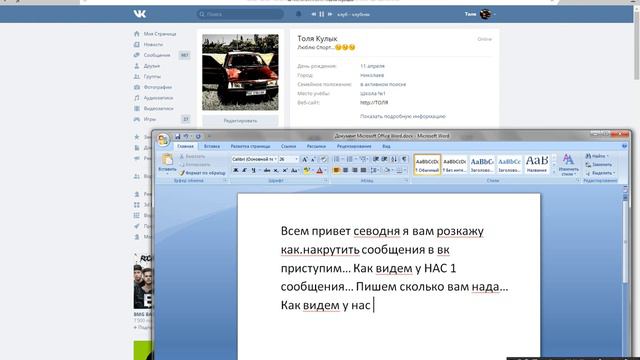
Task: Switch to Ссылки ribbon tab
Action: pyautogui.click(x=288, y=146)
